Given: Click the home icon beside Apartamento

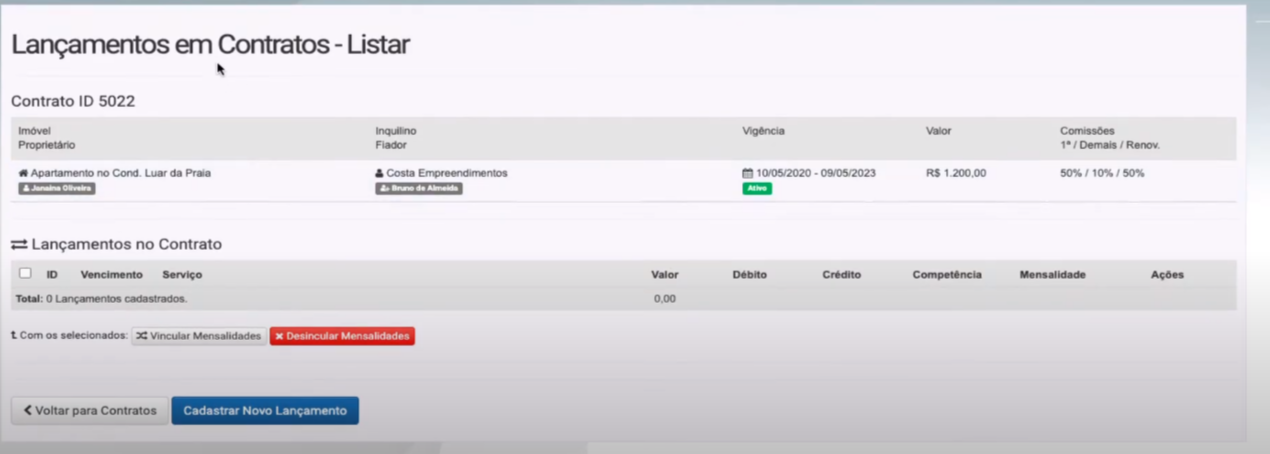Looking at the screenshot, I should point(23,173).
